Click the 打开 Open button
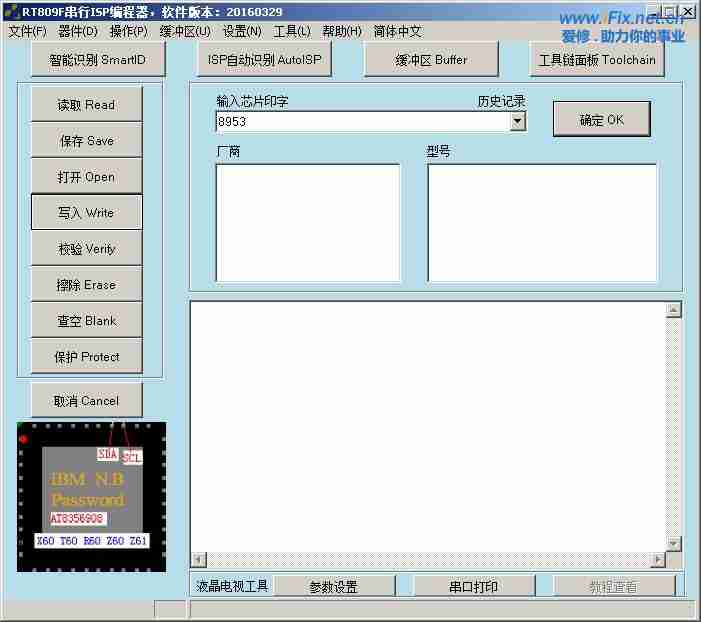 (x=87, y=177)
